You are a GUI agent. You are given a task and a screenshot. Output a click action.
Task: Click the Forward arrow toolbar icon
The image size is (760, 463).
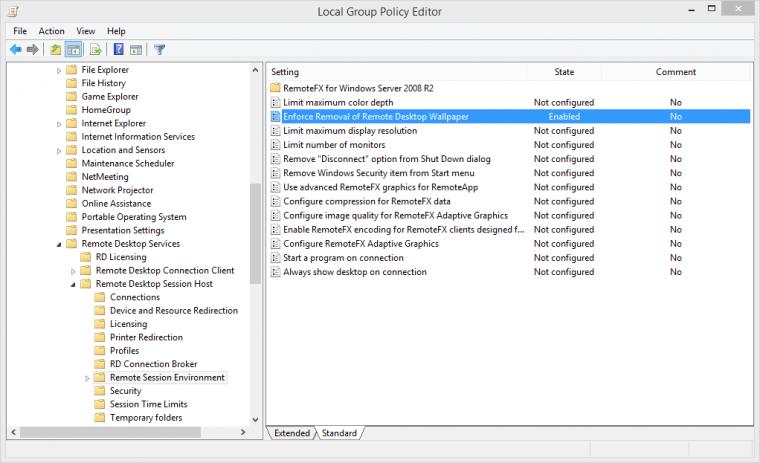pyautogui.click(x=32, y=49)
